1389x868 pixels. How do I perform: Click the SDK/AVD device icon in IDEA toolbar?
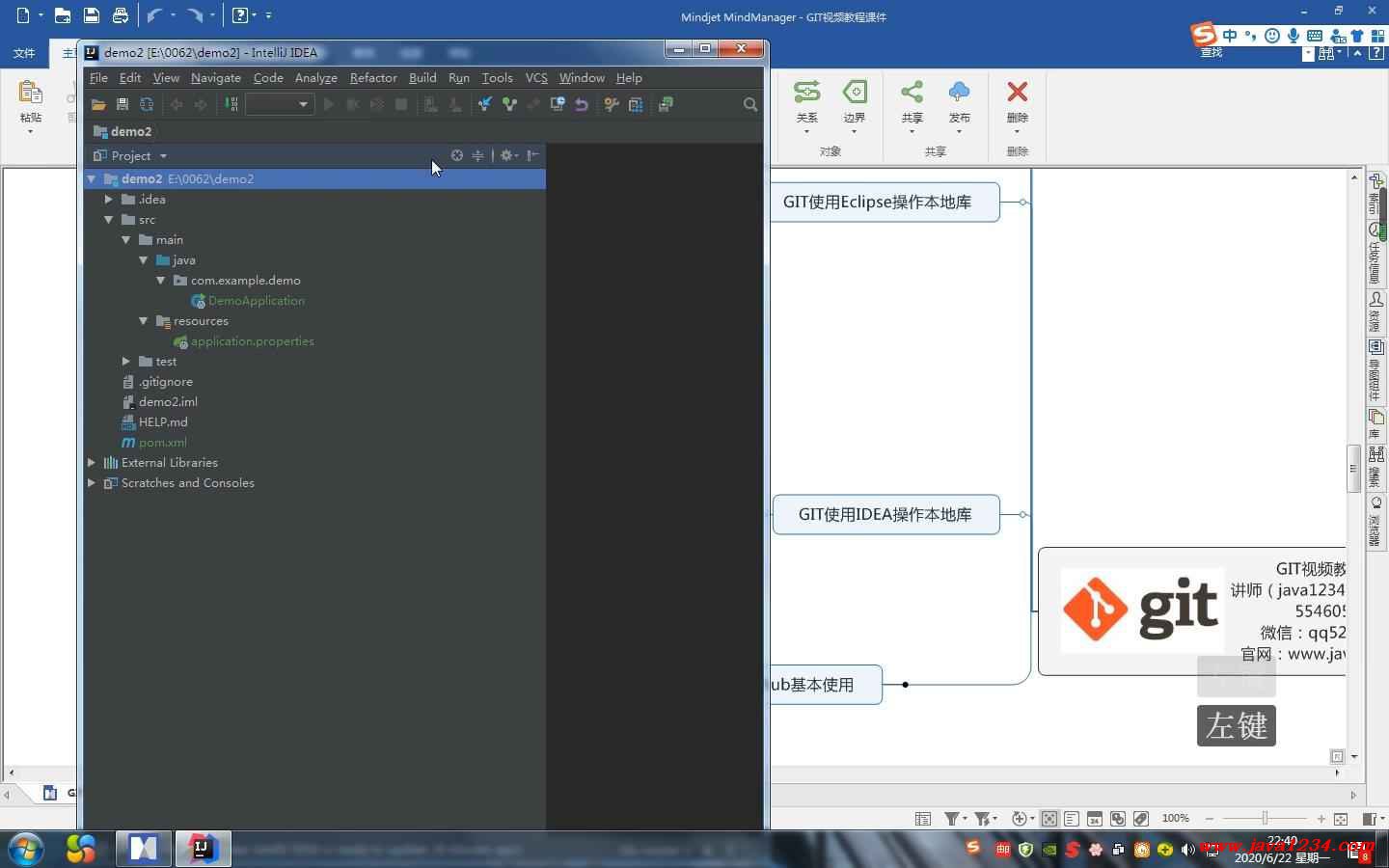point(666,104)
